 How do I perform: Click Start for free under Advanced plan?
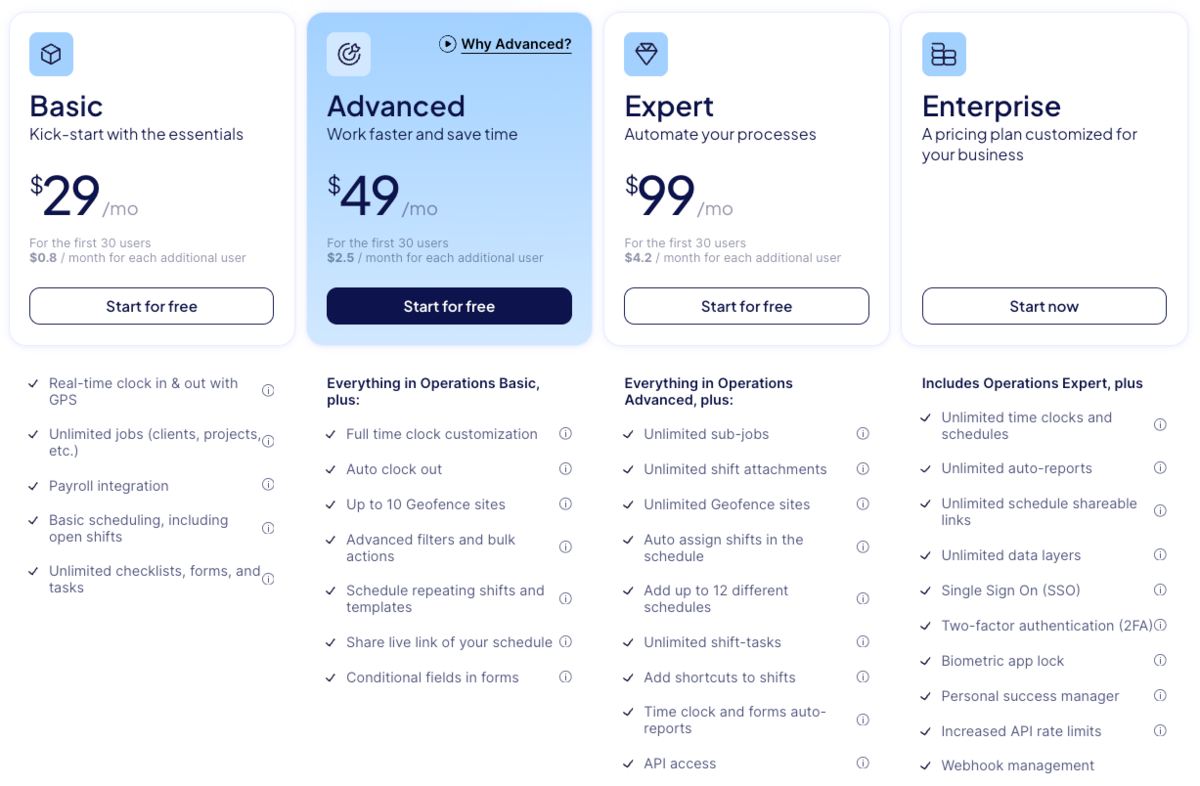448,306
